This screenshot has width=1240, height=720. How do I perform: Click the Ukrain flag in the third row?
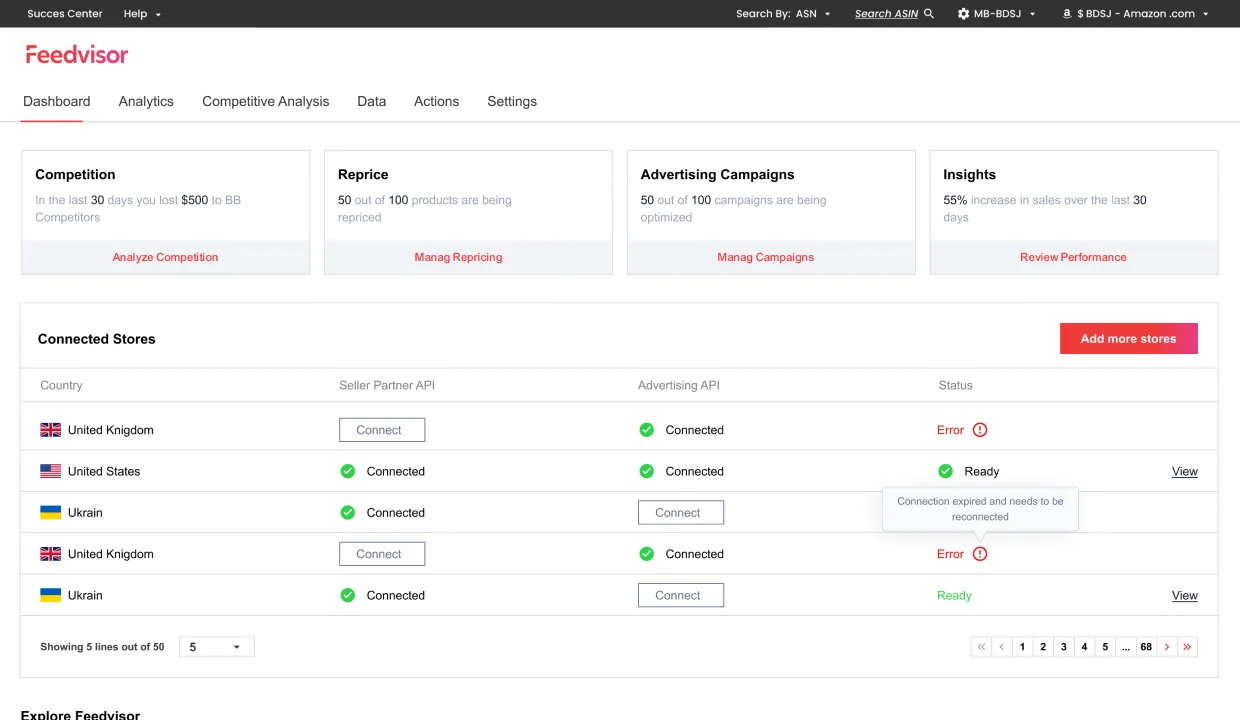[x=50, y=512]
